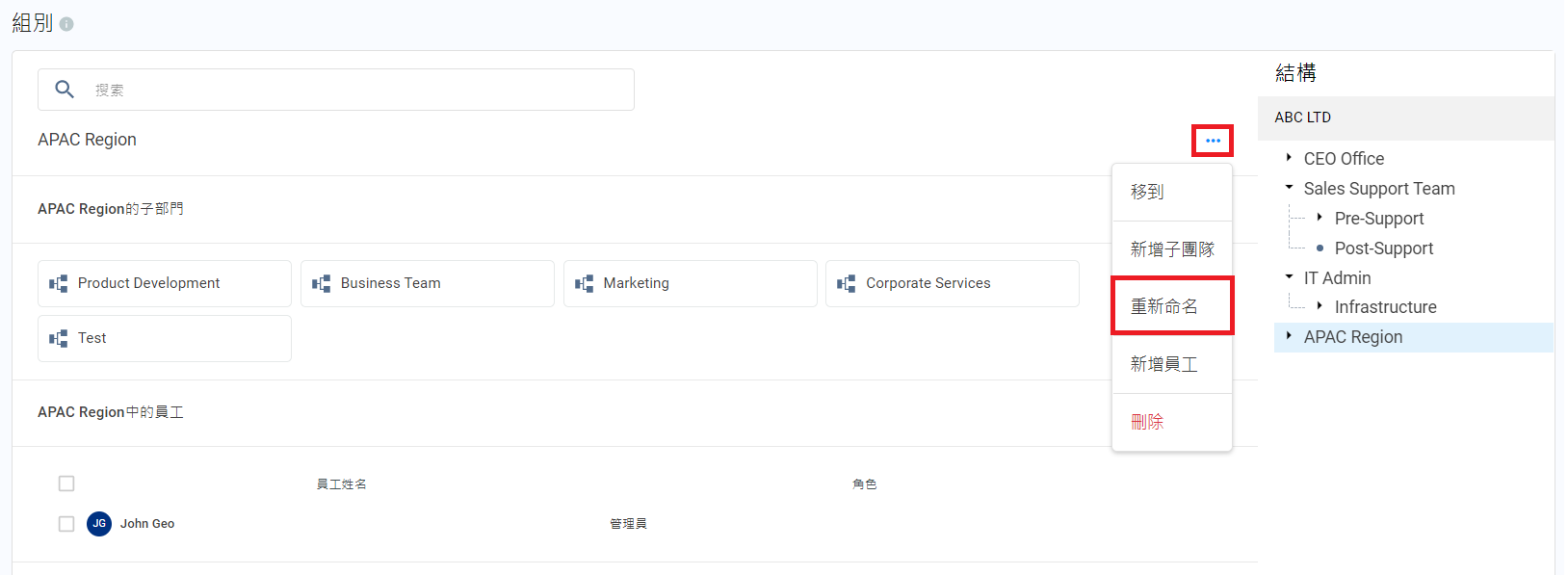Open the three-dot menu for APAC Region
The height and width of the screenshot is (575, 1568).
tap(1213, 141)
